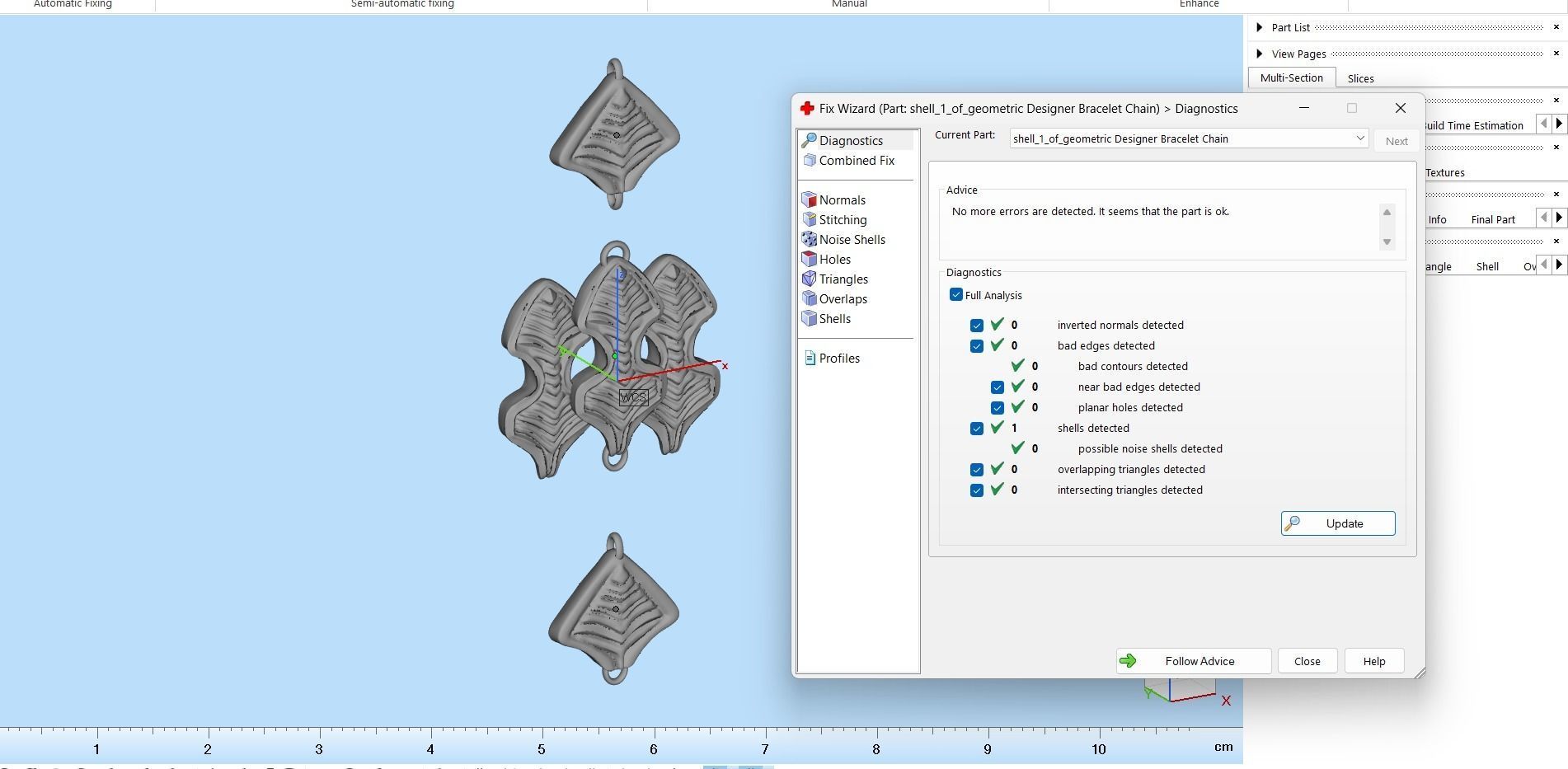Click the right arrow beside the Shell tab
This screenshot has width=1568, height=769.
1559,265
